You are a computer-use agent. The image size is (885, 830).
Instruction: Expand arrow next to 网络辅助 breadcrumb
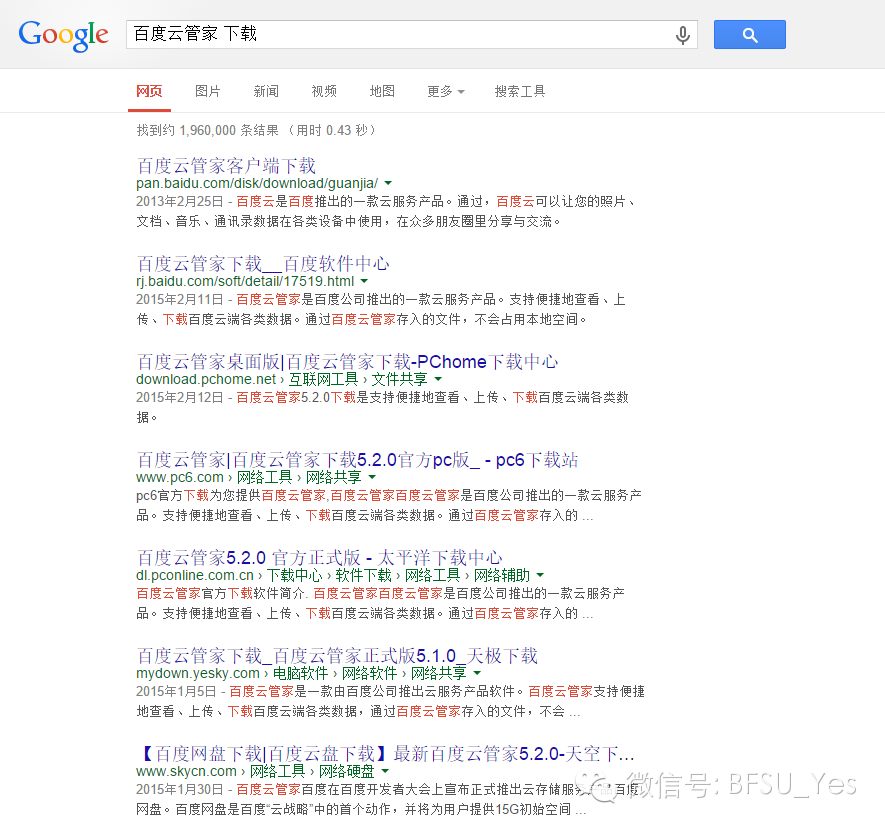[x=540, y=575]
